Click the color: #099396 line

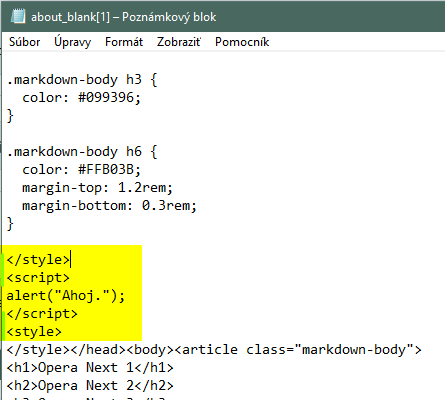pyautogui.click(x=81, y=98)
